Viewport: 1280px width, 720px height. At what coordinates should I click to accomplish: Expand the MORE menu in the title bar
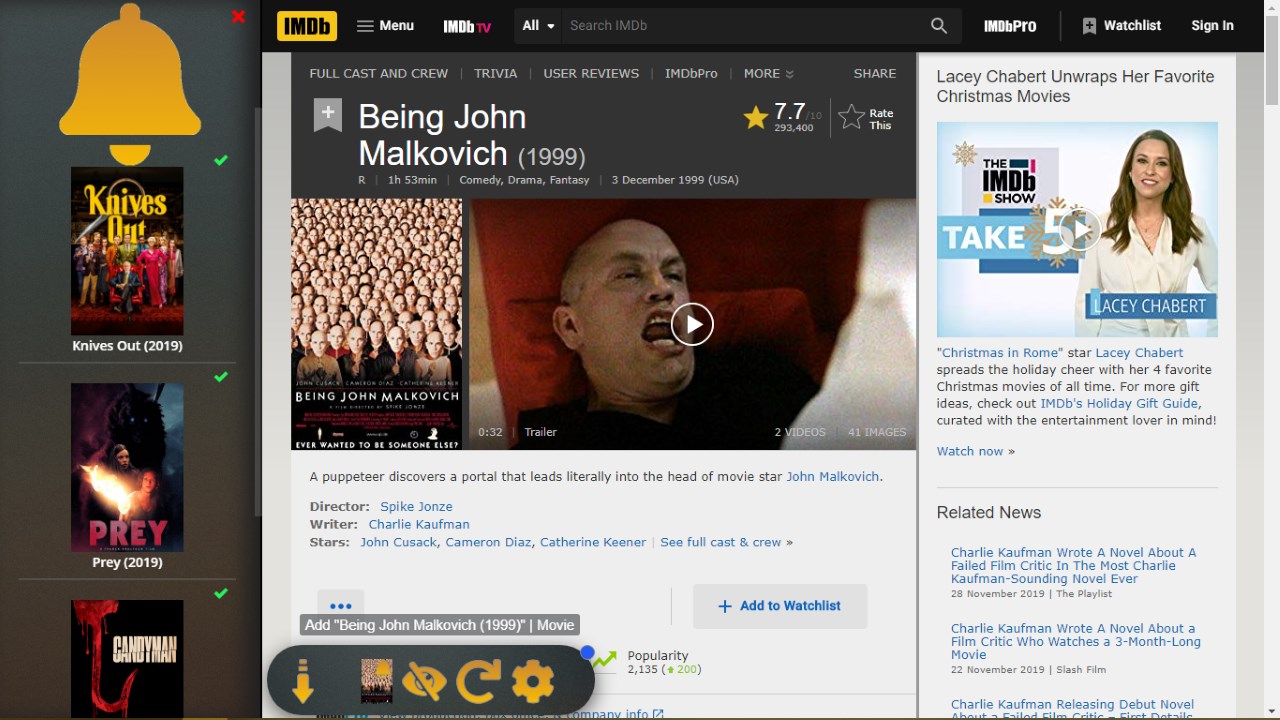768,74
